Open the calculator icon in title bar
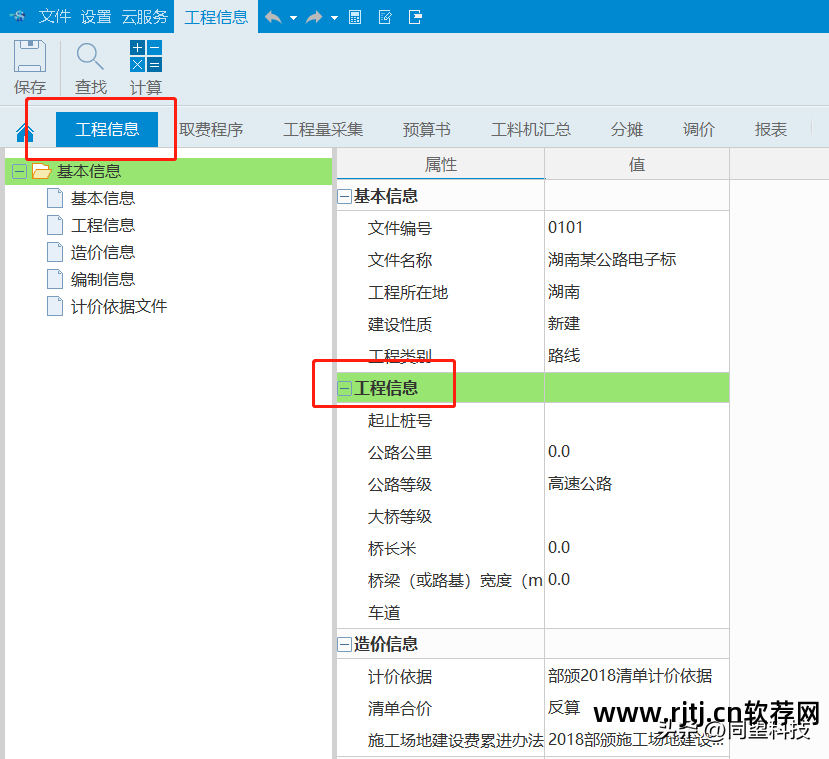Viewport: 829px width, 759px height. [355, 17]
